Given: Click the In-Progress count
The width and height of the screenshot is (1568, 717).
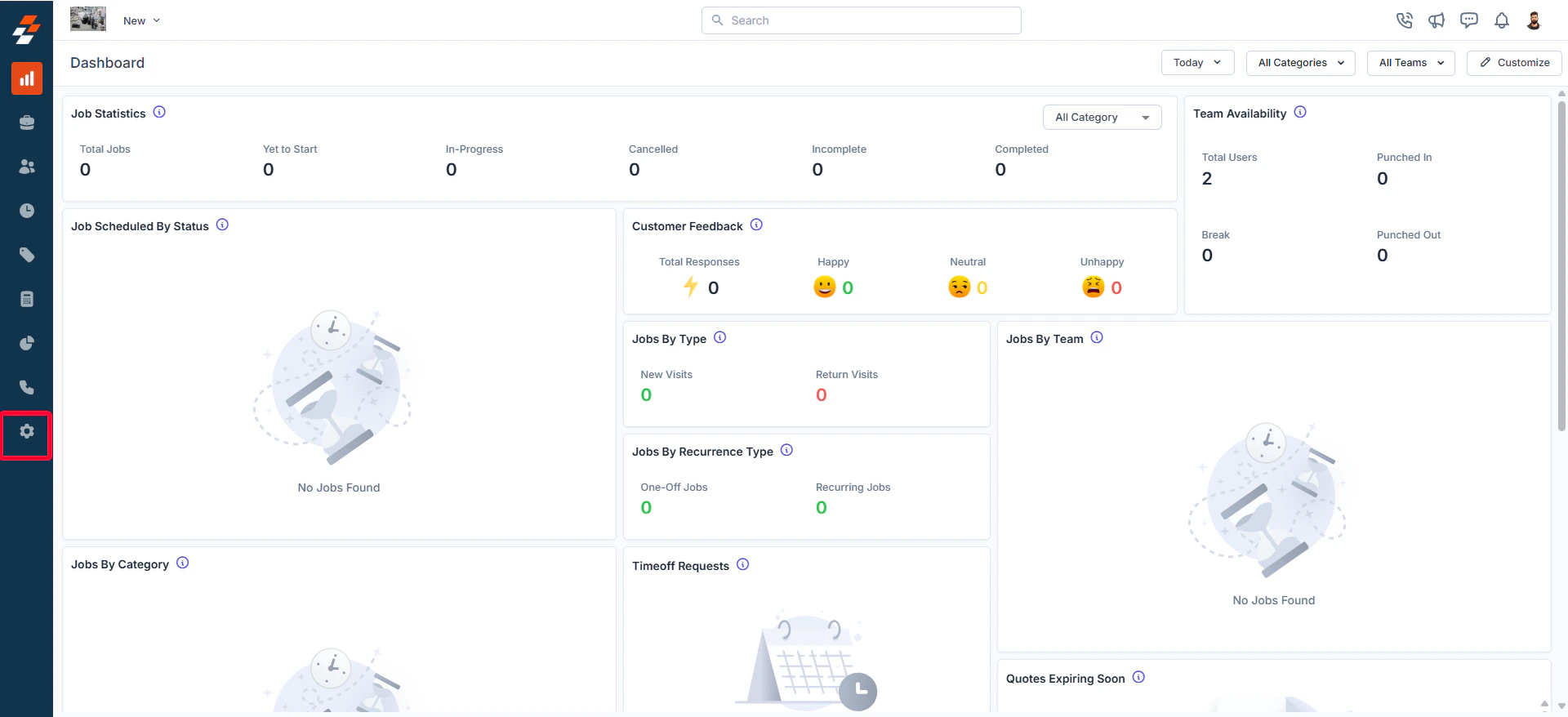Looking at the screenshot, I should pos(451,170).
